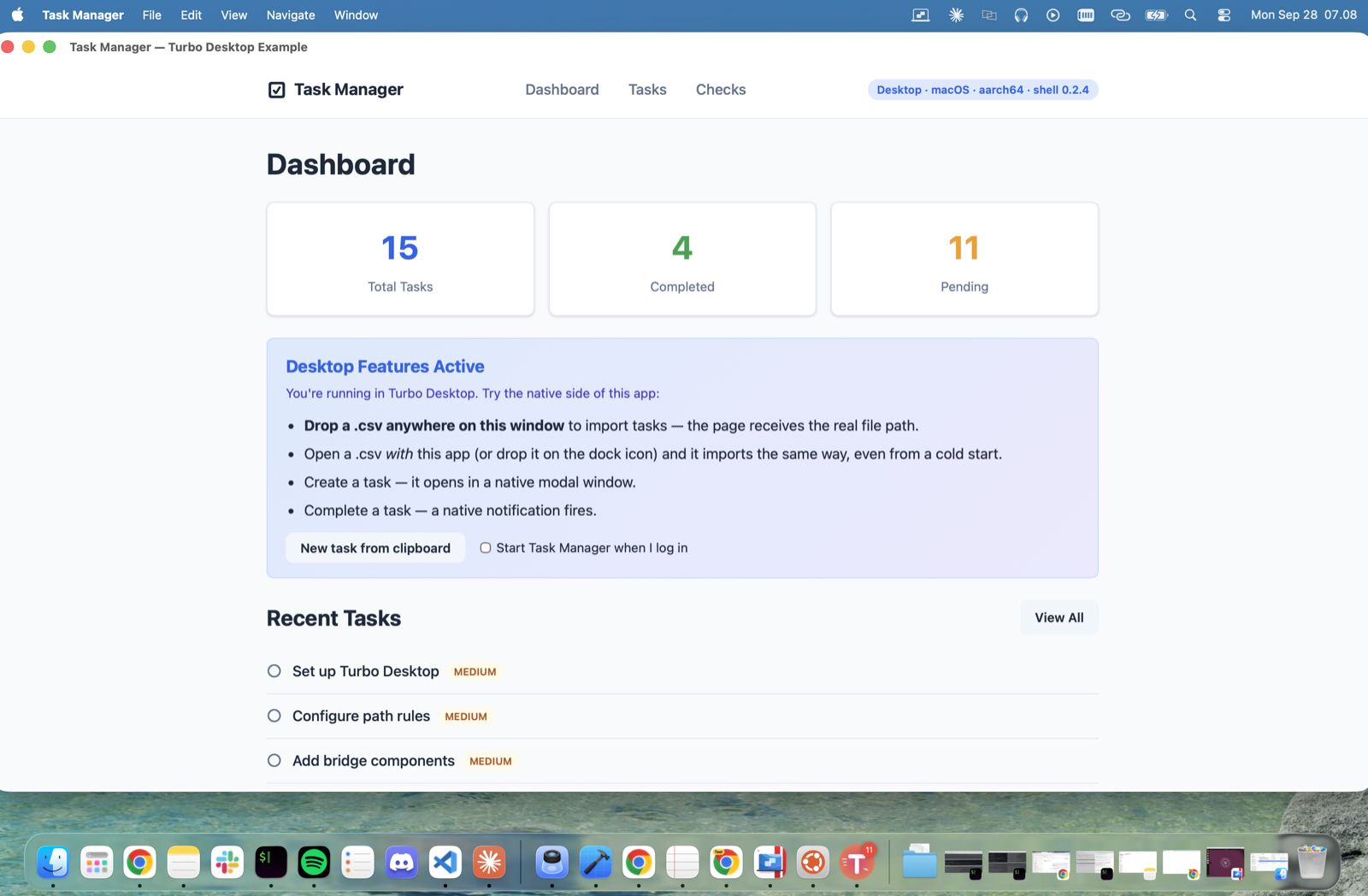Open the Ubuntu icon in the dock
Screen dimensions: 1368x896
click(x=813, y=863)
